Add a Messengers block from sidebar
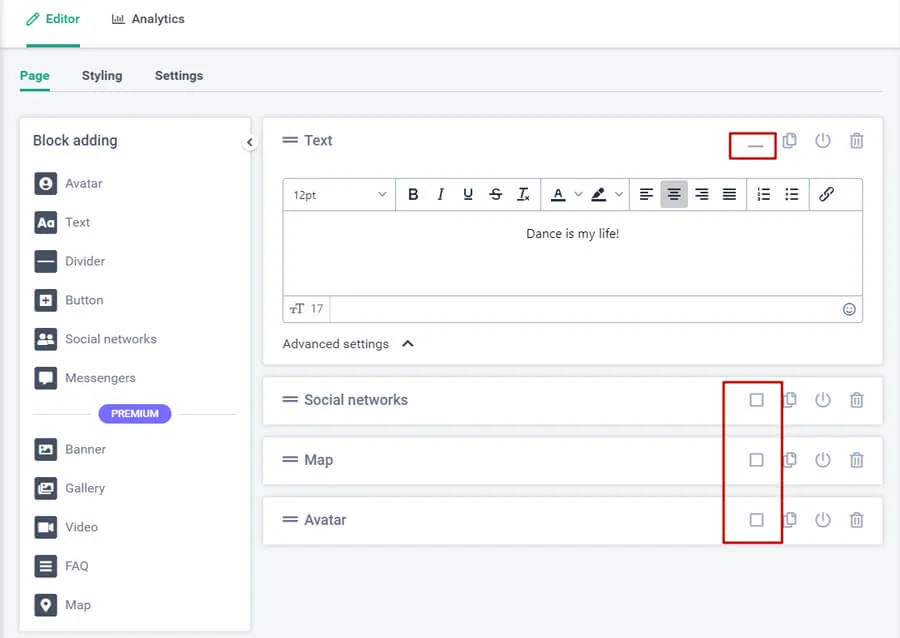 pos(99,378)
